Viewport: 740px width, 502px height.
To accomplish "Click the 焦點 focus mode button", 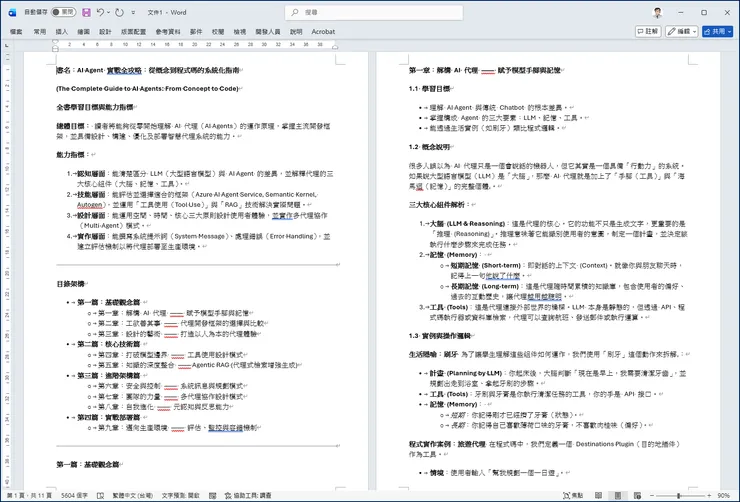I will [573, 495].
